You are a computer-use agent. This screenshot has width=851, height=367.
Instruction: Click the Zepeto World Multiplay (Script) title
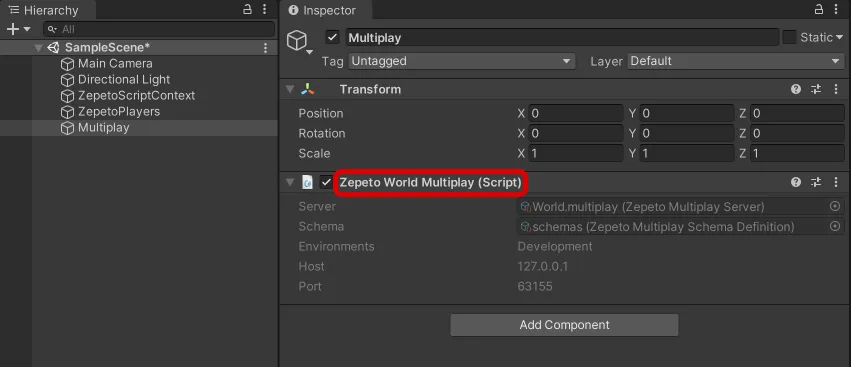(x=430, y=182)
